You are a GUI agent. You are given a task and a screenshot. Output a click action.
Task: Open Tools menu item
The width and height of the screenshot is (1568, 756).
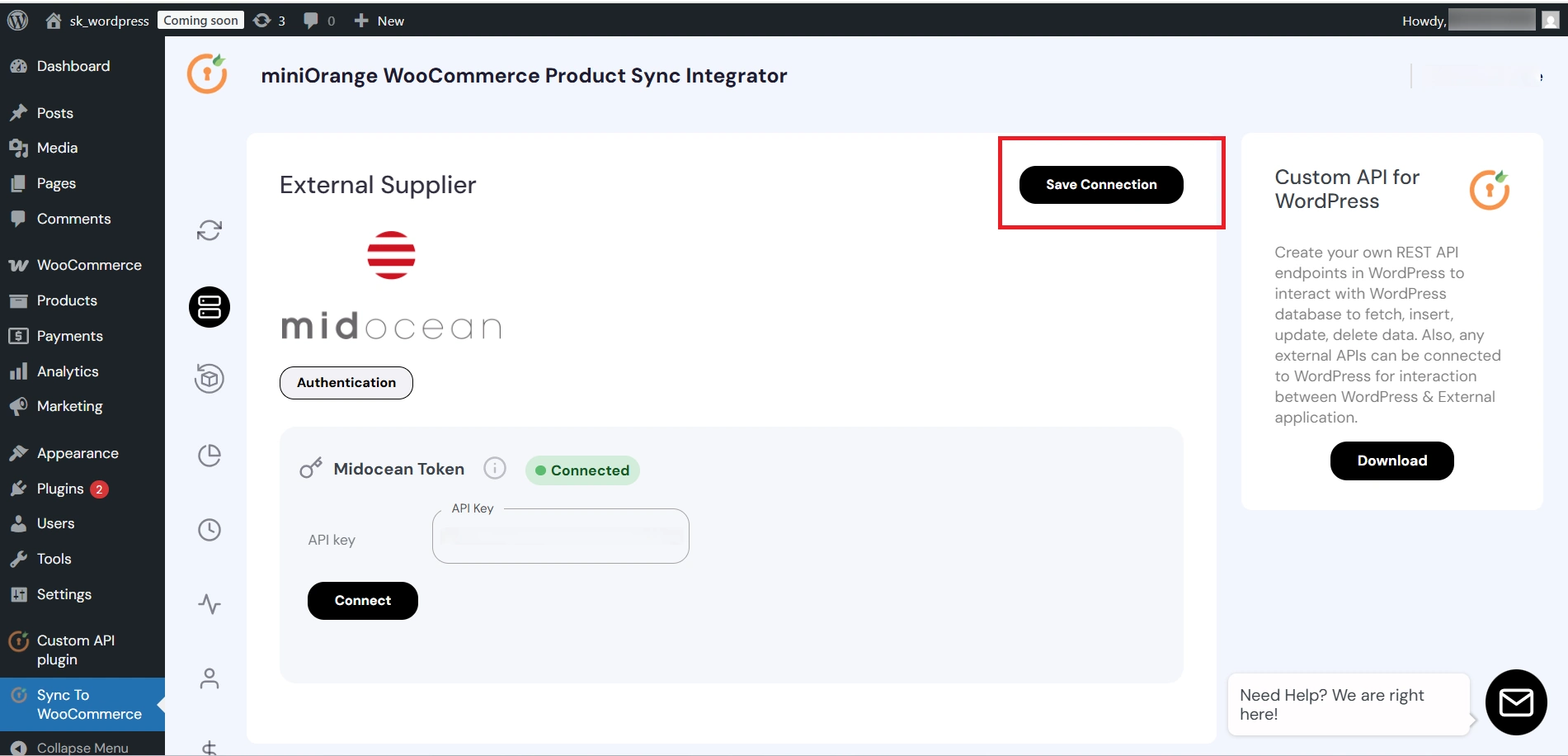(x=82, y=559)
